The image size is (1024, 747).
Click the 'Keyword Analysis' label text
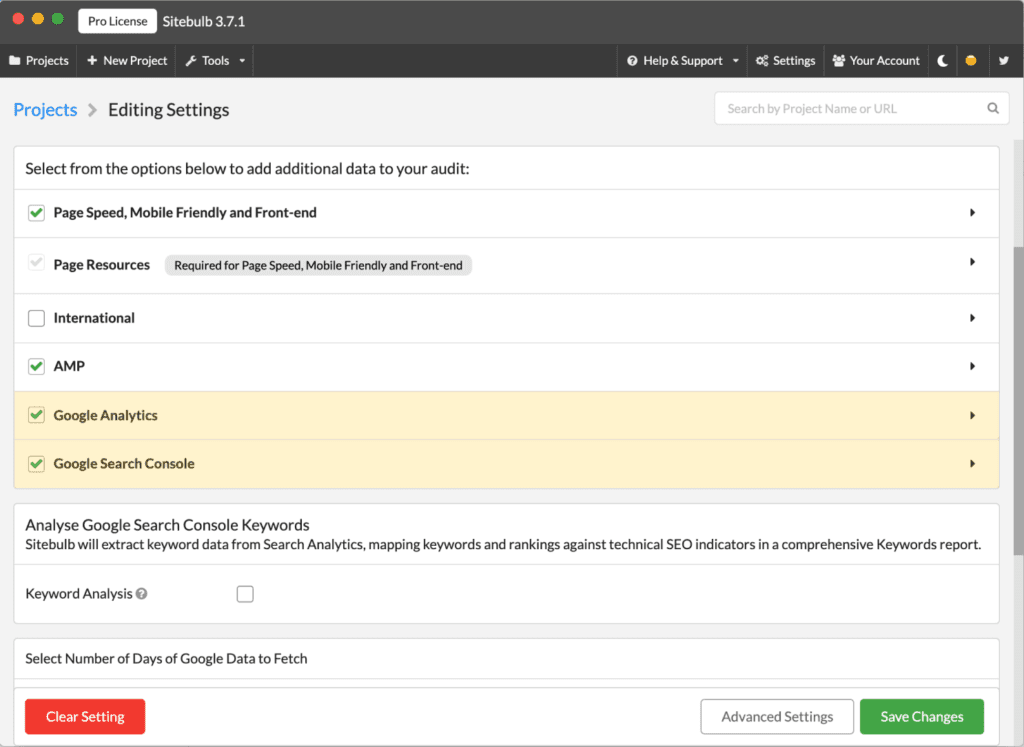pos(79,594)
